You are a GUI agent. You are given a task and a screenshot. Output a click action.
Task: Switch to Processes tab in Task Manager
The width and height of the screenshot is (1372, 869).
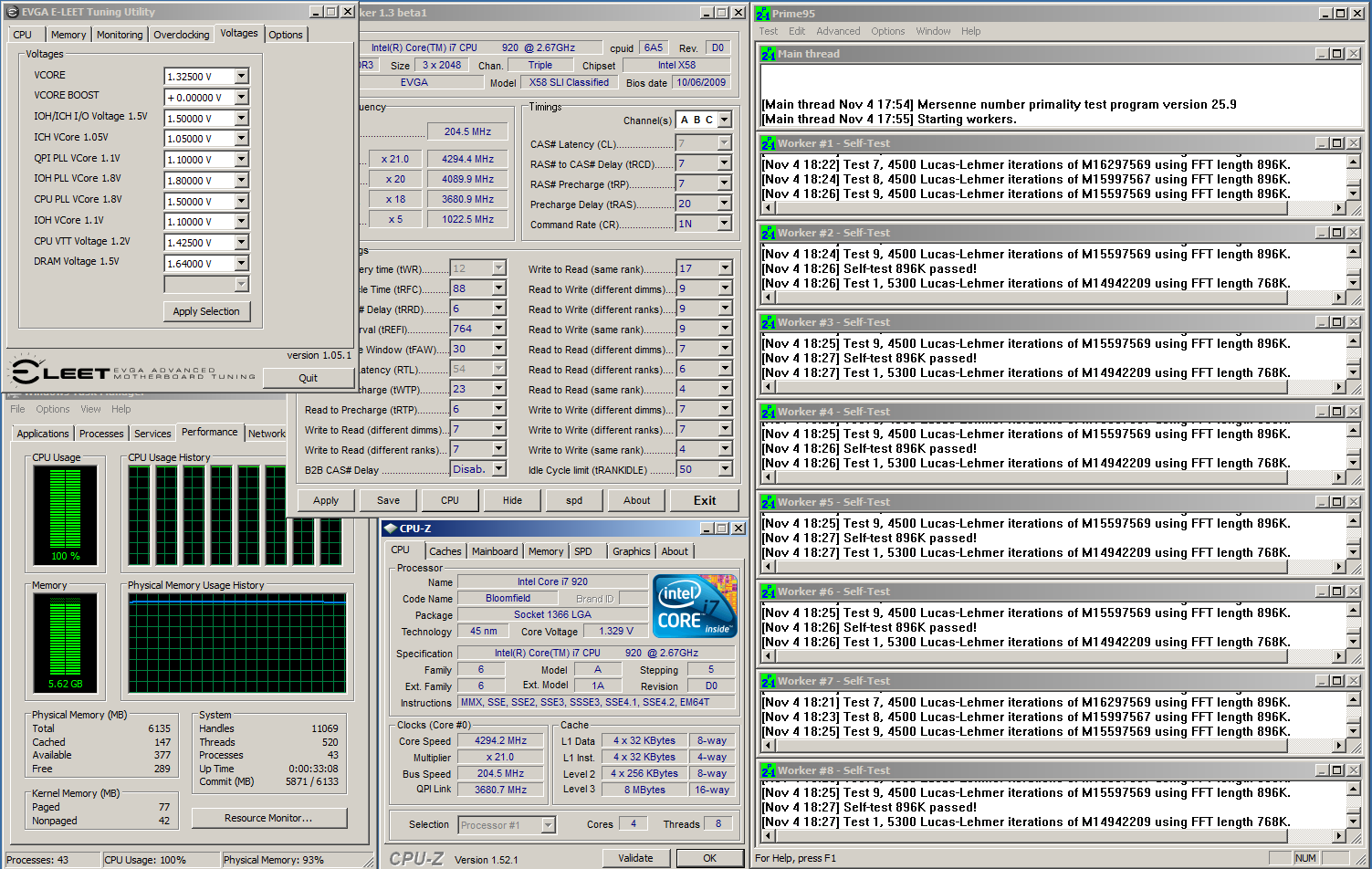click(101, 434)
